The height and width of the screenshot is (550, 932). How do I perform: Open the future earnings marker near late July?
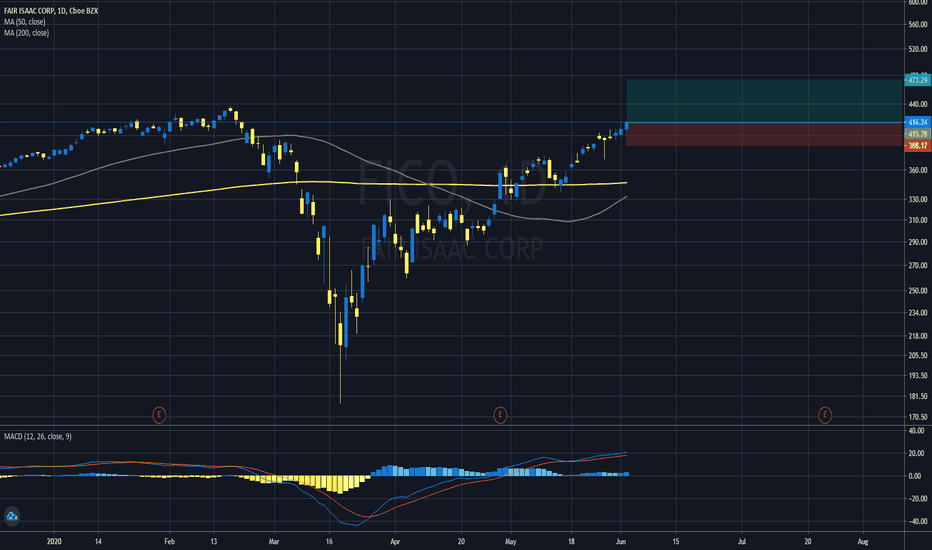tap(824, 414)
